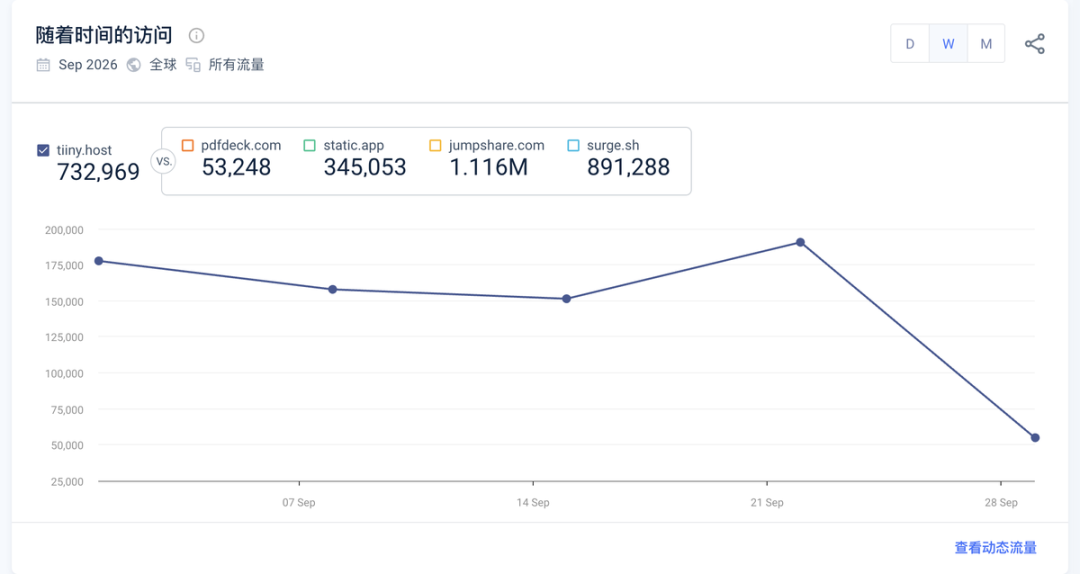Click the 07 Sep x-axis label
The image size is (1080, 574).
pos(299,502)
